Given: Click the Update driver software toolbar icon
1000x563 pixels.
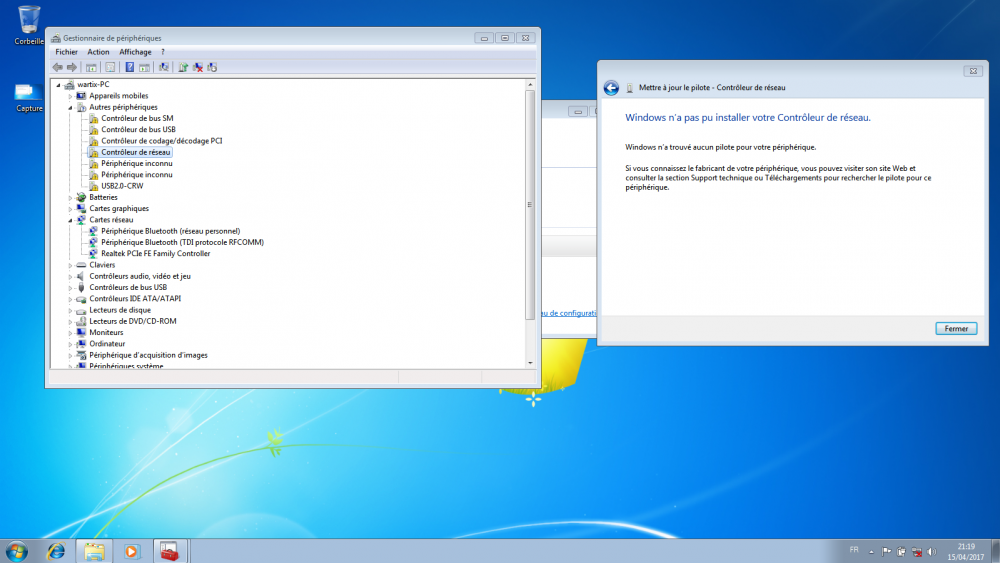Looking at the screenshot, I should 183,67.
